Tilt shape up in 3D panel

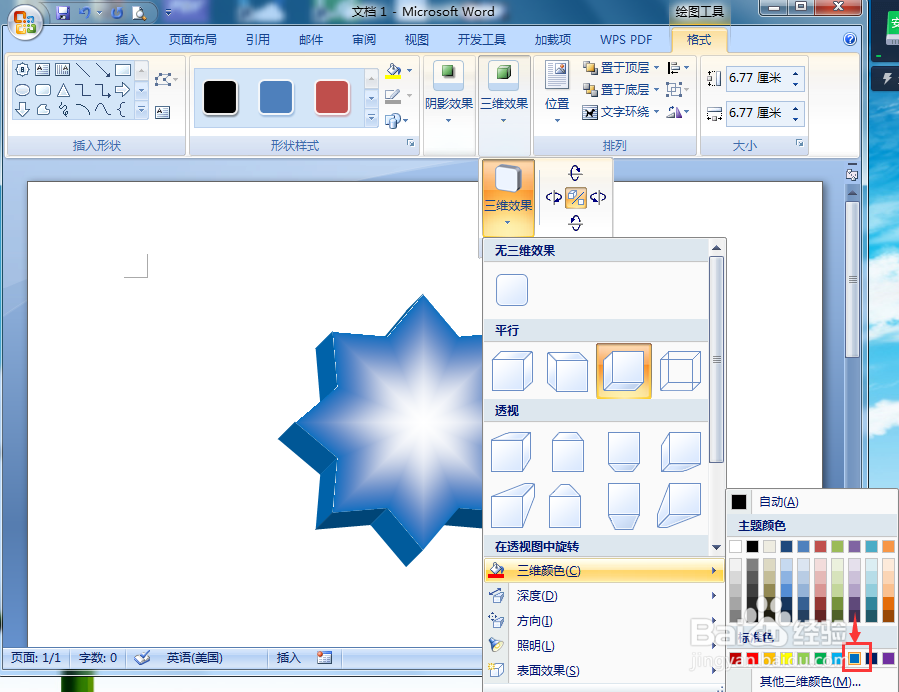tap(575, 172)
